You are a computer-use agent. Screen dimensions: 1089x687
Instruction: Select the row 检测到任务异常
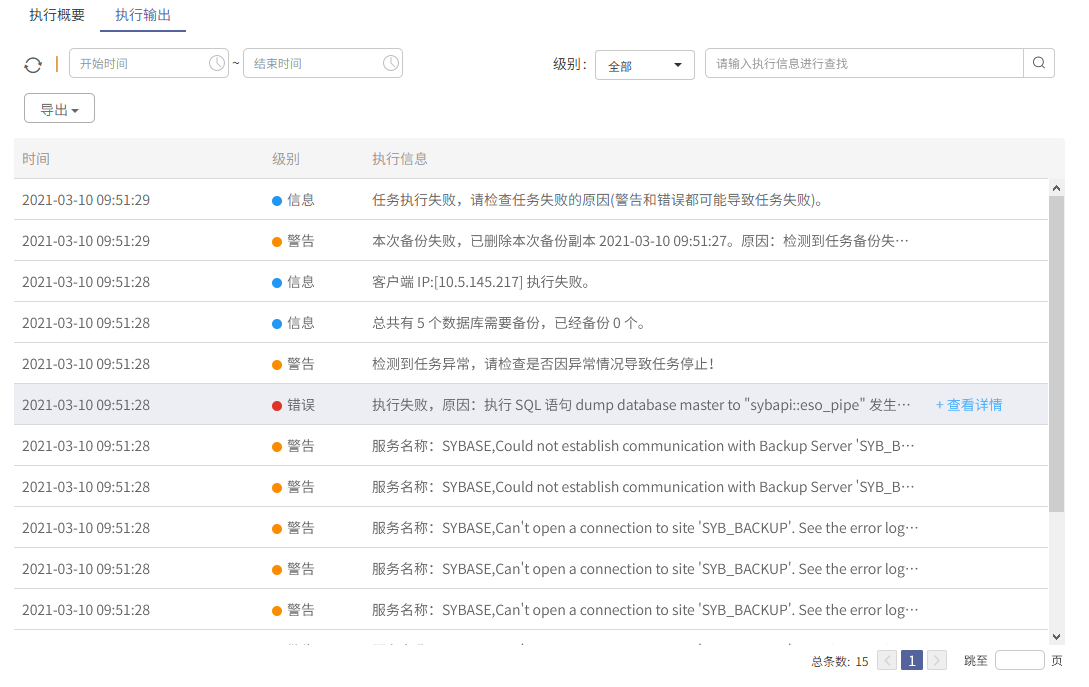531,364
